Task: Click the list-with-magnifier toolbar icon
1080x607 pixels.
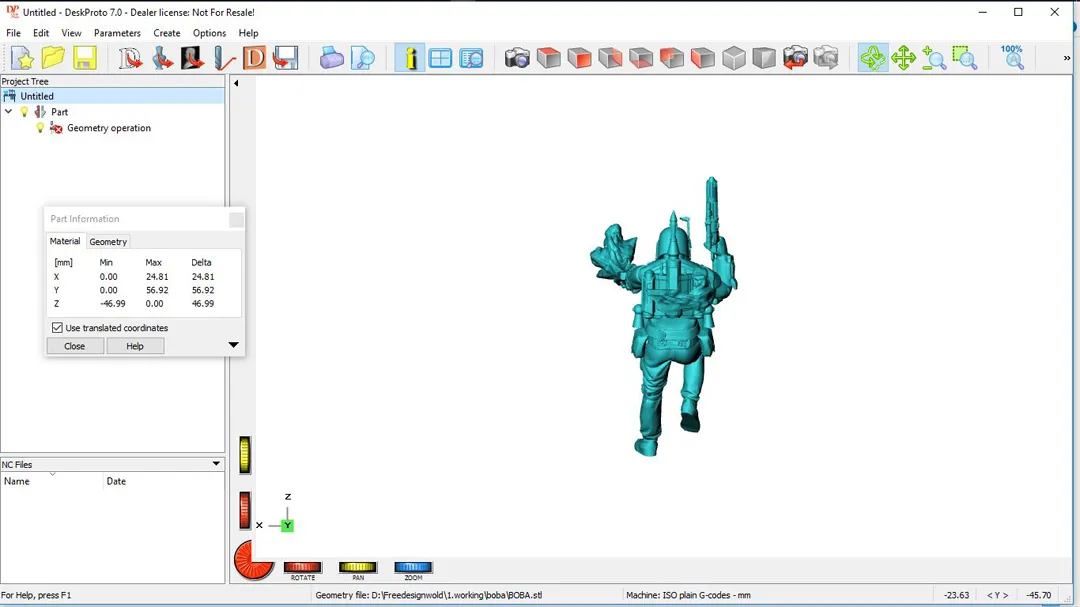Action: pos(471,59)
